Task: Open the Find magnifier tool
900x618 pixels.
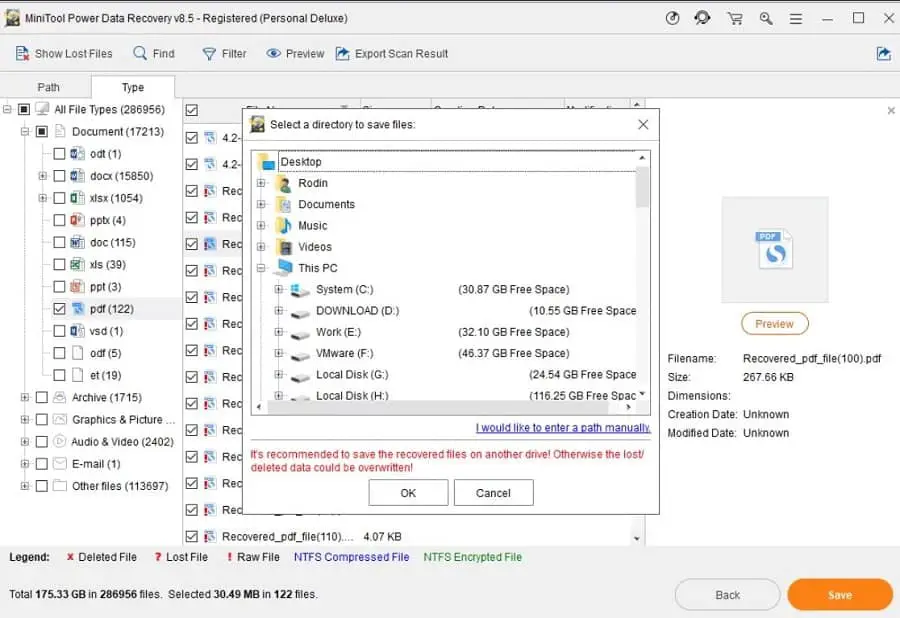Action: 141,54
